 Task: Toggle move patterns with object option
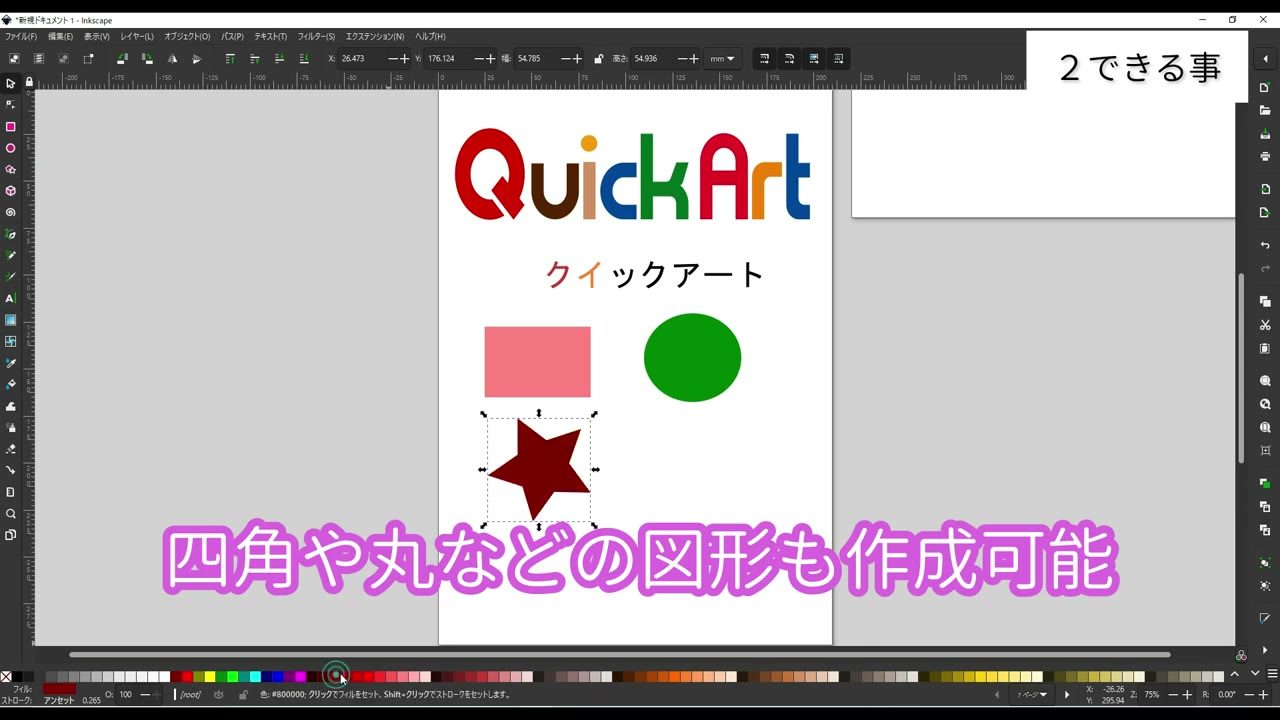[838, 59]
